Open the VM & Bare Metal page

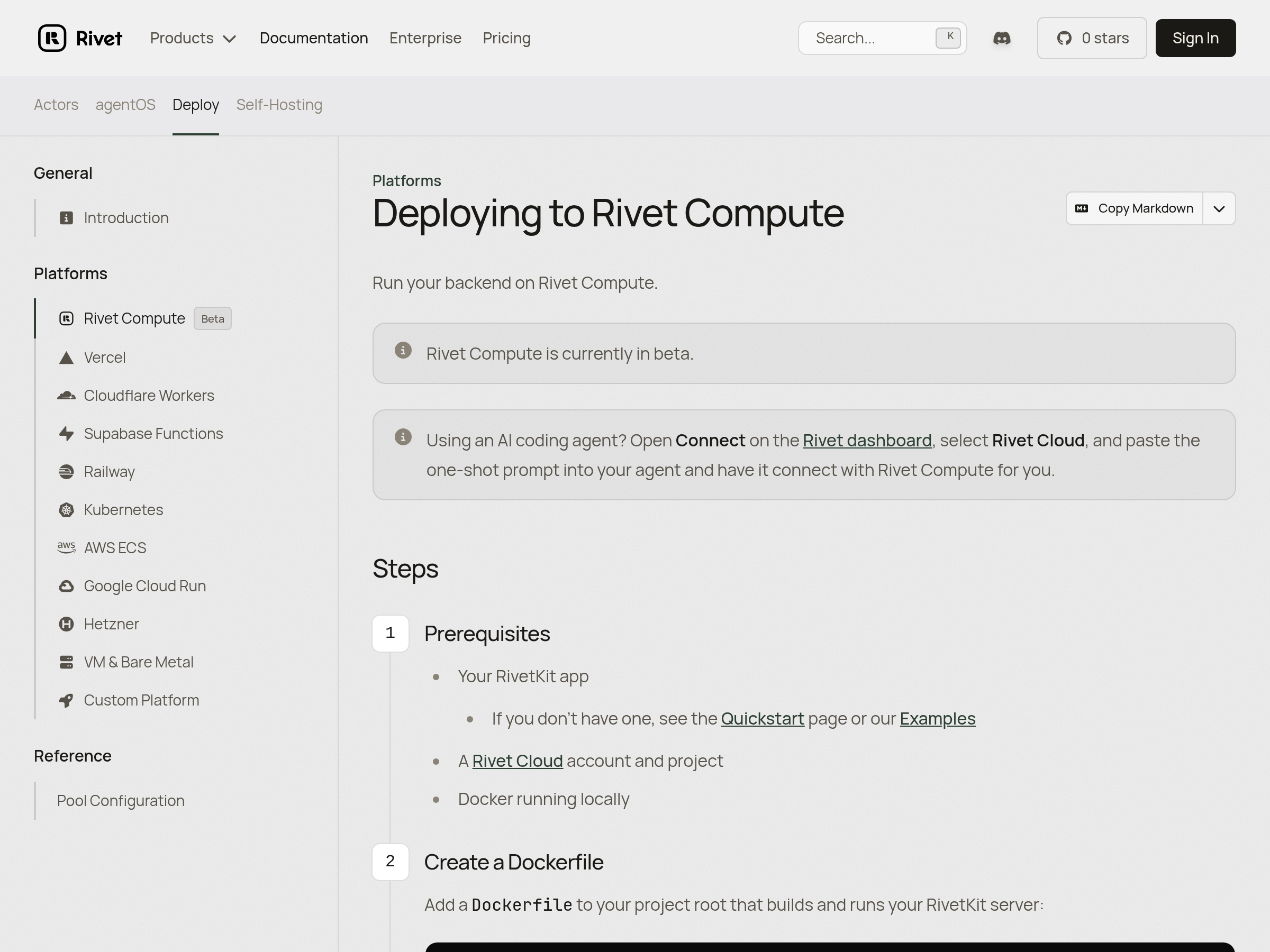tap(138, 662)
